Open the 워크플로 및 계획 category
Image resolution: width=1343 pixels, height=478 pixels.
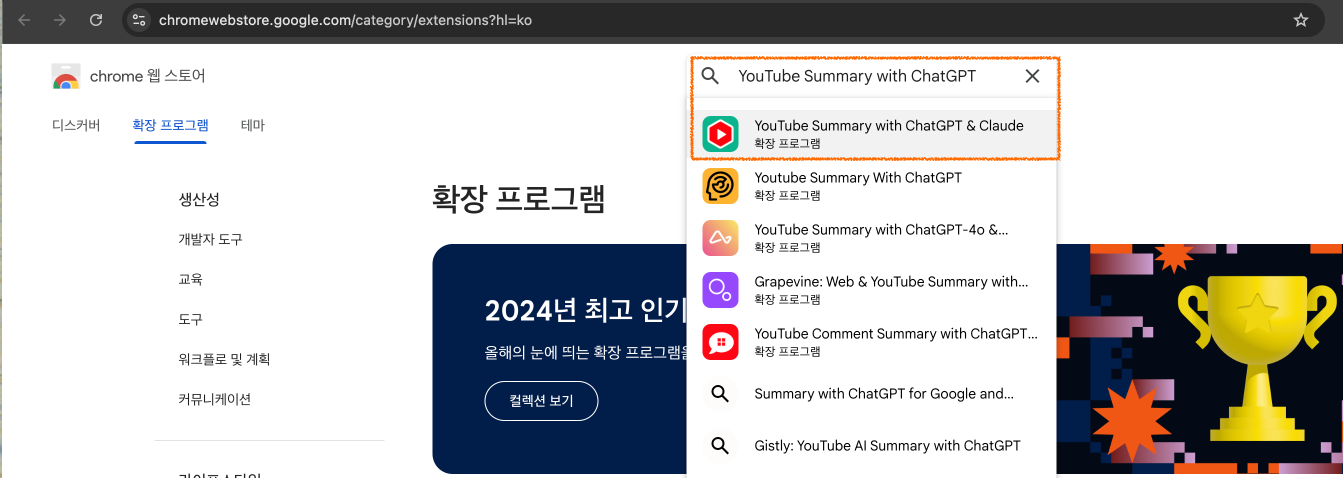click(x=224, y=359)
